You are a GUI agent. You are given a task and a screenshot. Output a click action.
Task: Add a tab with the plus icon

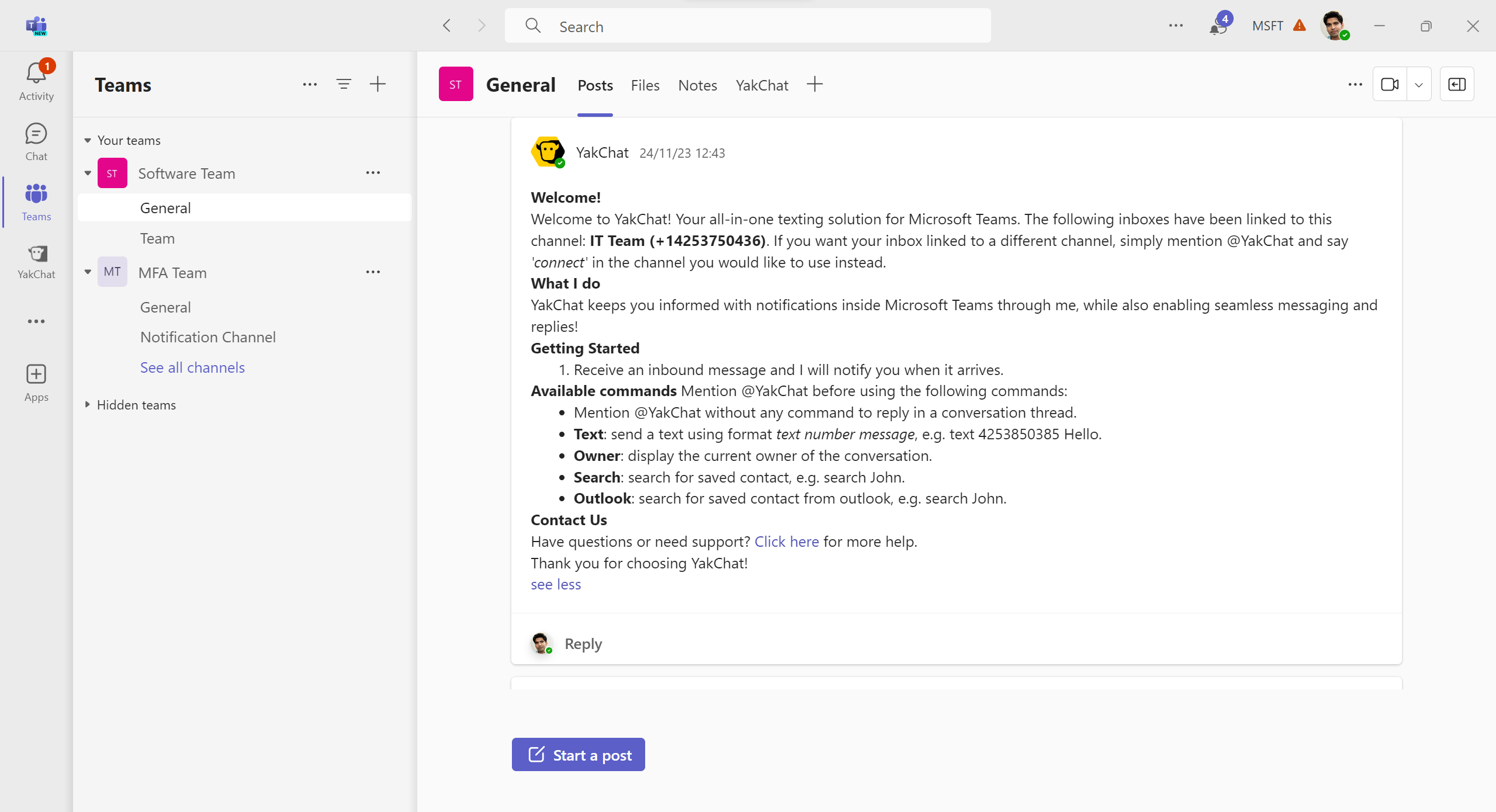coord(815,85)
